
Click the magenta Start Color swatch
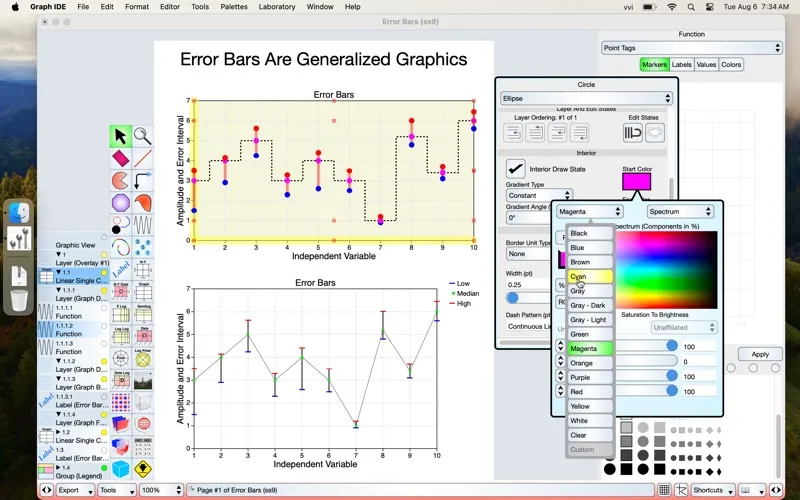pos(636,182)
